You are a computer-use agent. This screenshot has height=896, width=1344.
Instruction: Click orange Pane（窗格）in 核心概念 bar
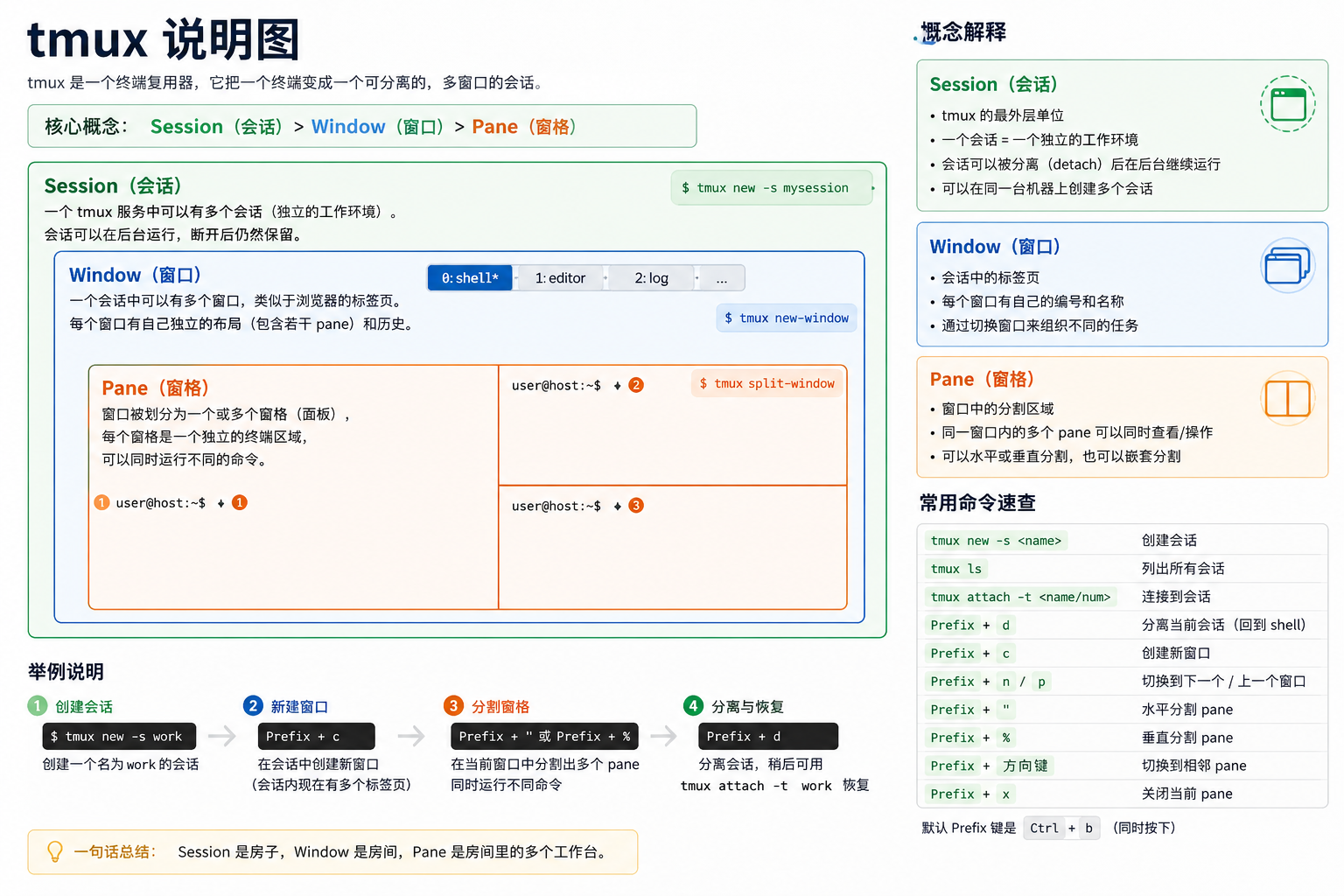click(x=524, y=127)
